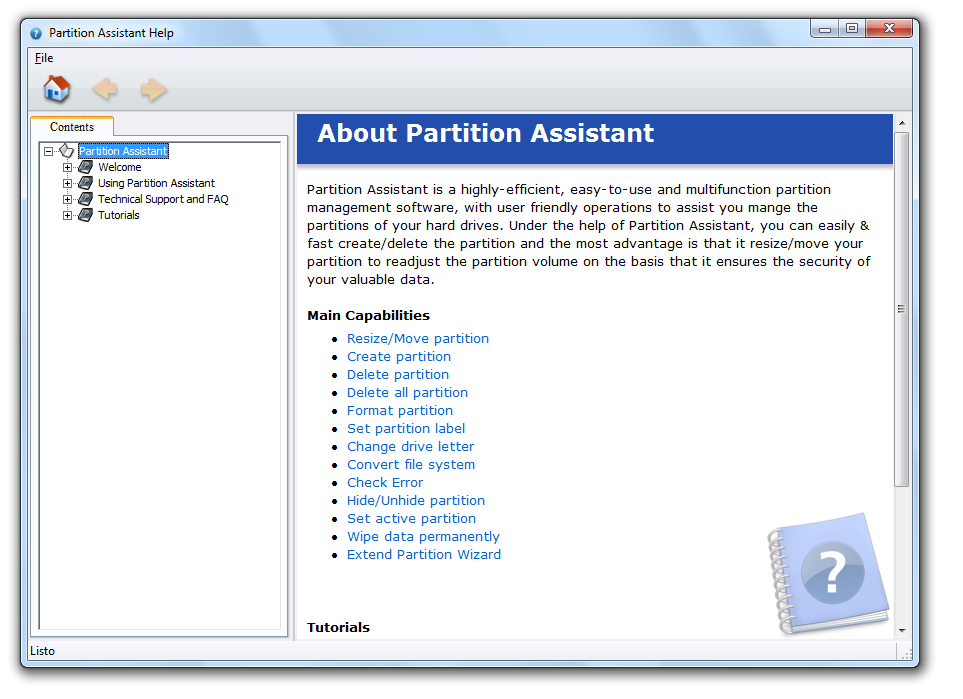Screen dimensions: 963x699
Task: Click the scrollbar down arrow in help pane
Action: coord(902,631)
